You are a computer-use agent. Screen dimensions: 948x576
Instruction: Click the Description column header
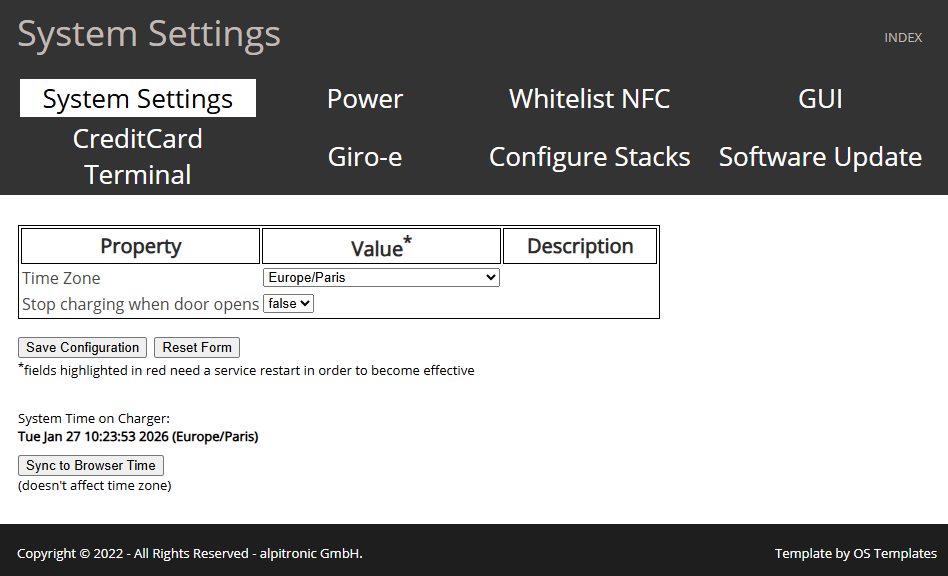click(580, 246)
